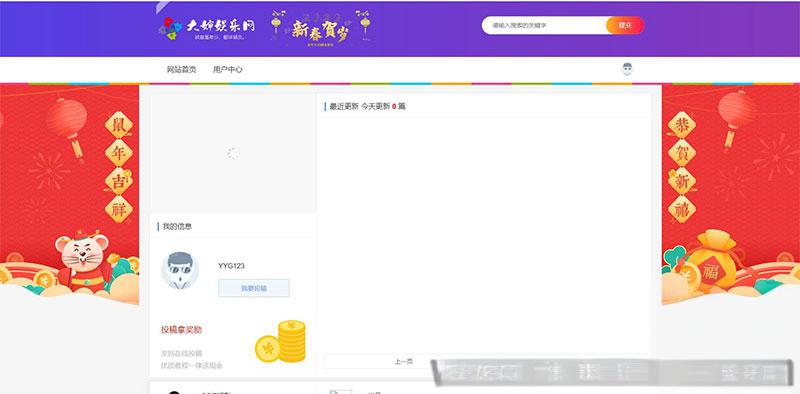Select the username YYG123
This screenshot has width=800, height=394.
click(x=231, y=266)
